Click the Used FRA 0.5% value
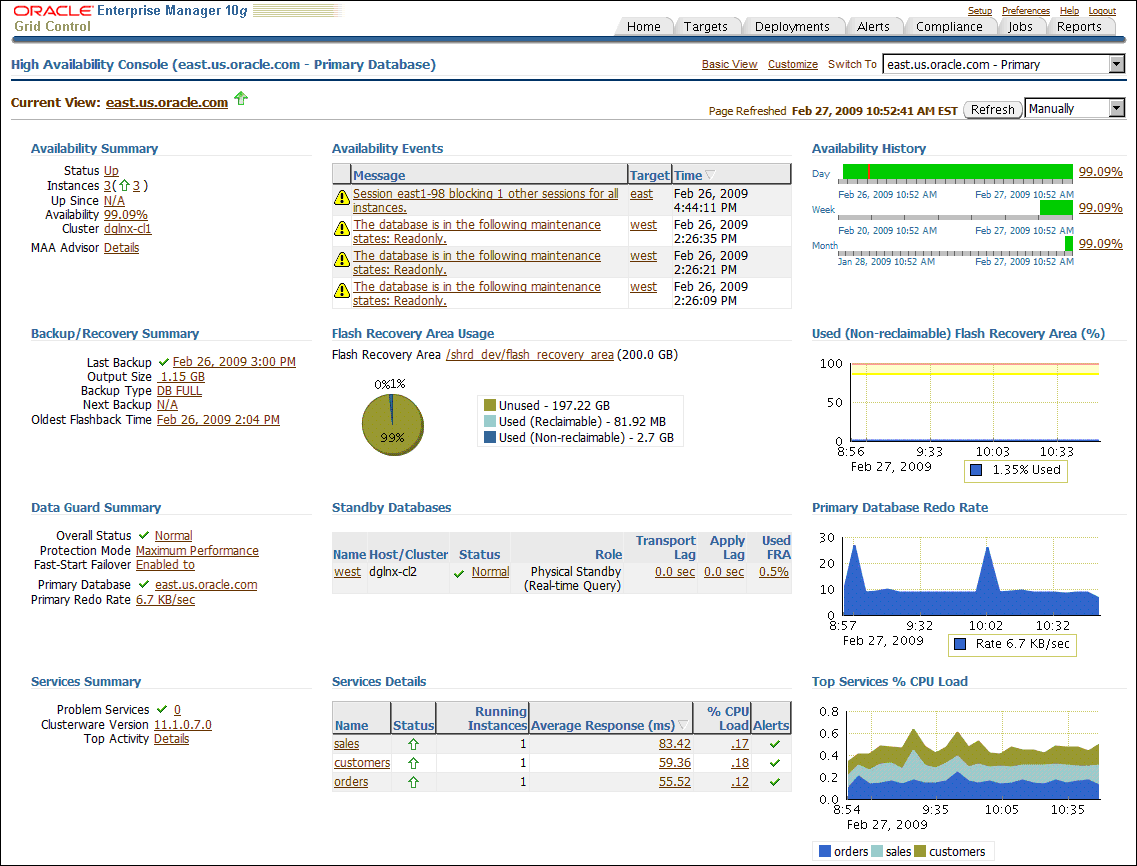 tap(774, 572)
